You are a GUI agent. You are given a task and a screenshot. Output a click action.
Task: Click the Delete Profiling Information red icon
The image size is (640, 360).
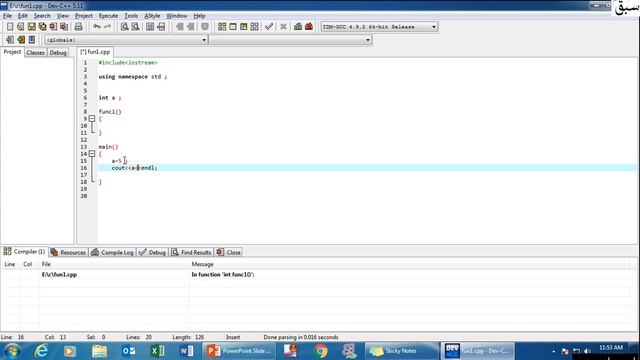click(x=309, y=27)
